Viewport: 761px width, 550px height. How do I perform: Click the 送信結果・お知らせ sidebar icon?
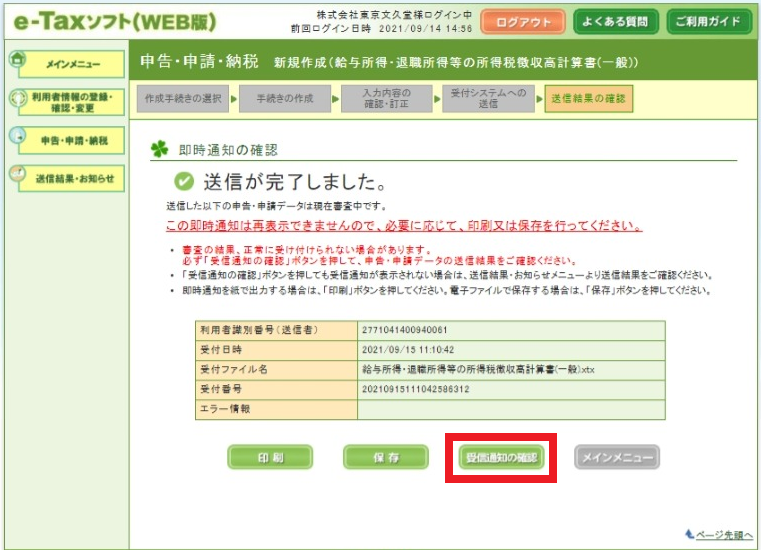pyautogui.click(x=17, y=175)
